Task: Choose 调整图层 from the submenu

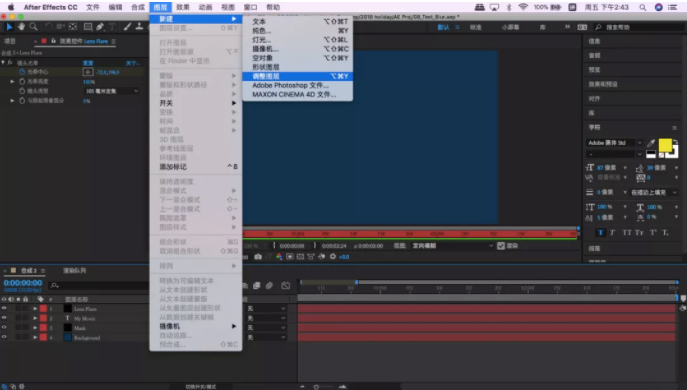Action: pos(297,76)
